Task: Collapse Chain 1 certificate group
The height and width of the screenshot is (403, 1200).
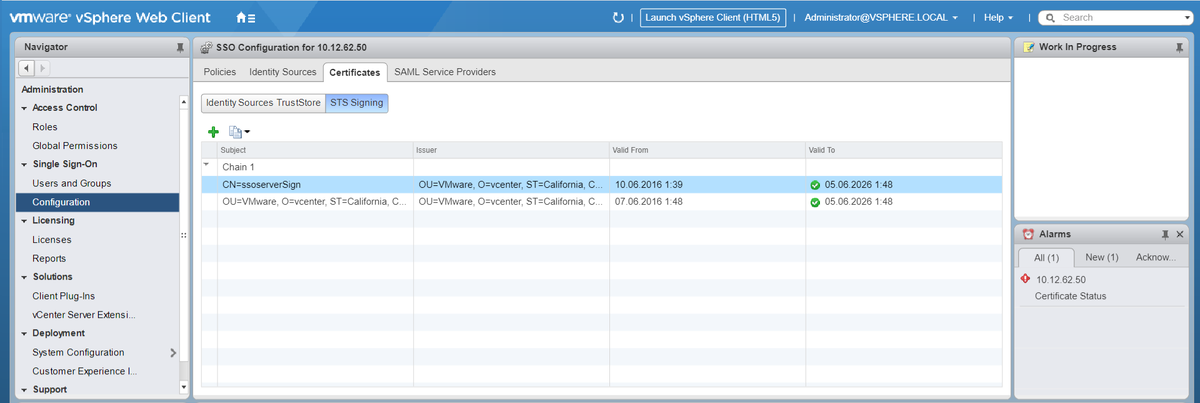Action: click(207, 166)
